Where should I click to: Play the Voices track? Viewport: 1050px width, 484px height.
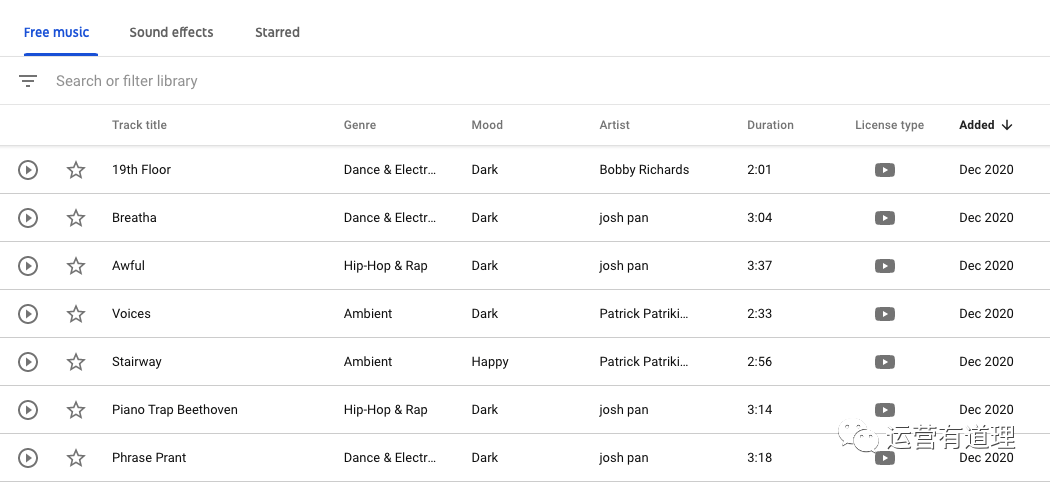pos(28,314)
